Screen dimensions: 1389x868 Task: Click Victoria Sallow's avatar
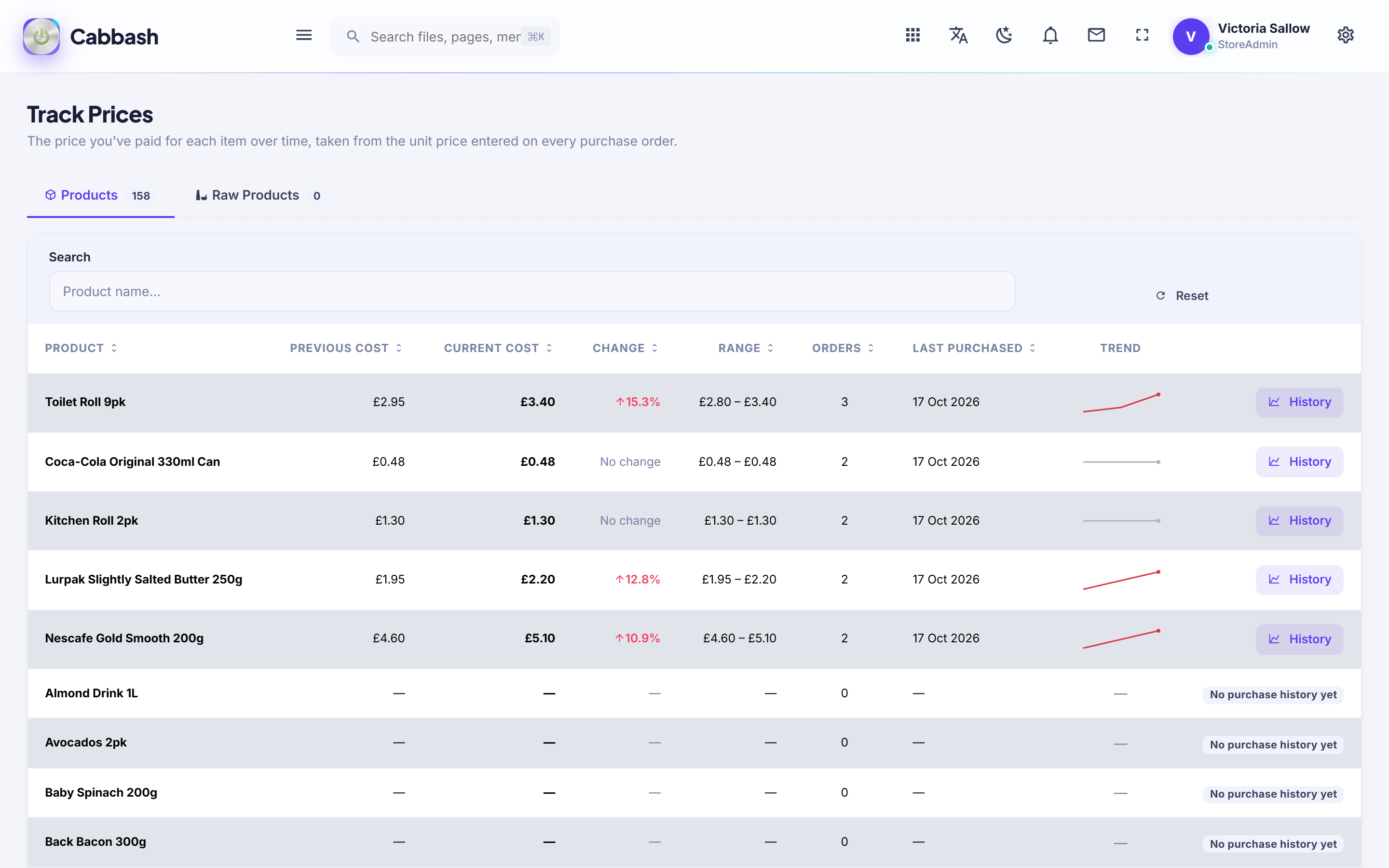[x=1190, y=37]
